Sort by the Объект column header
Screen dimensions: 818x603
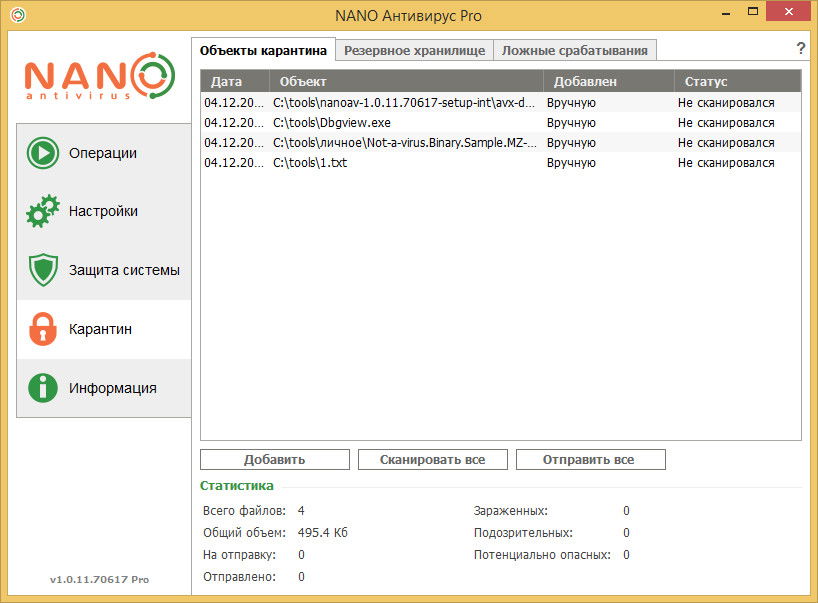coord(406,81)
